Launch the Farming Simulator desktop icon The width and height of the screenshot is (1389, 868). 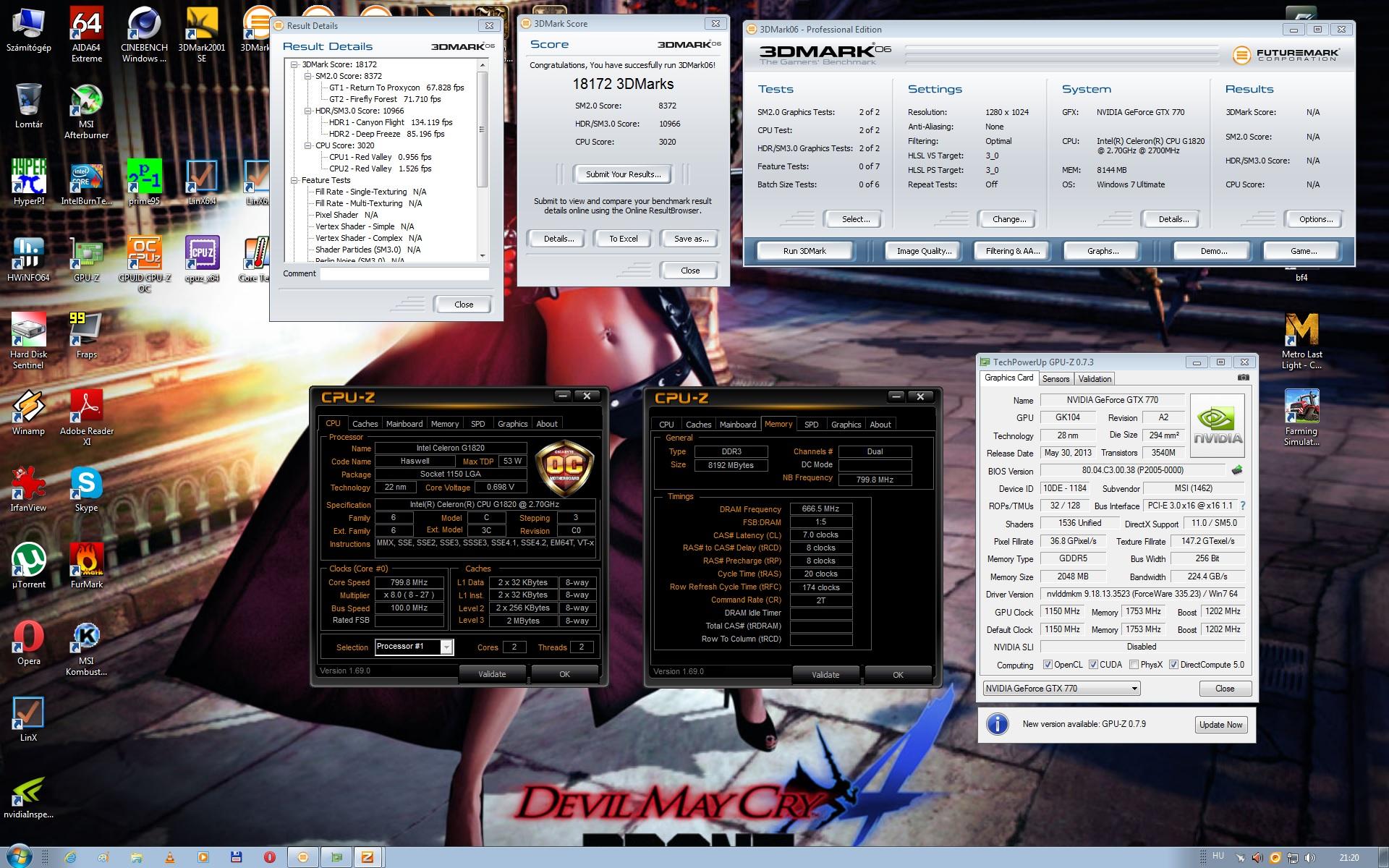[x=1301, y=418]
